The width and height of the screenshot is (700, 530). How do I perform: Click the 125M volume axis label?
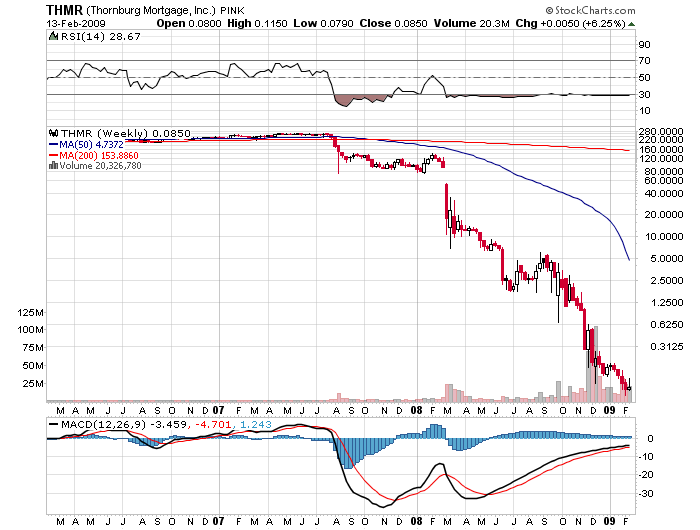[x=30, y=313]
